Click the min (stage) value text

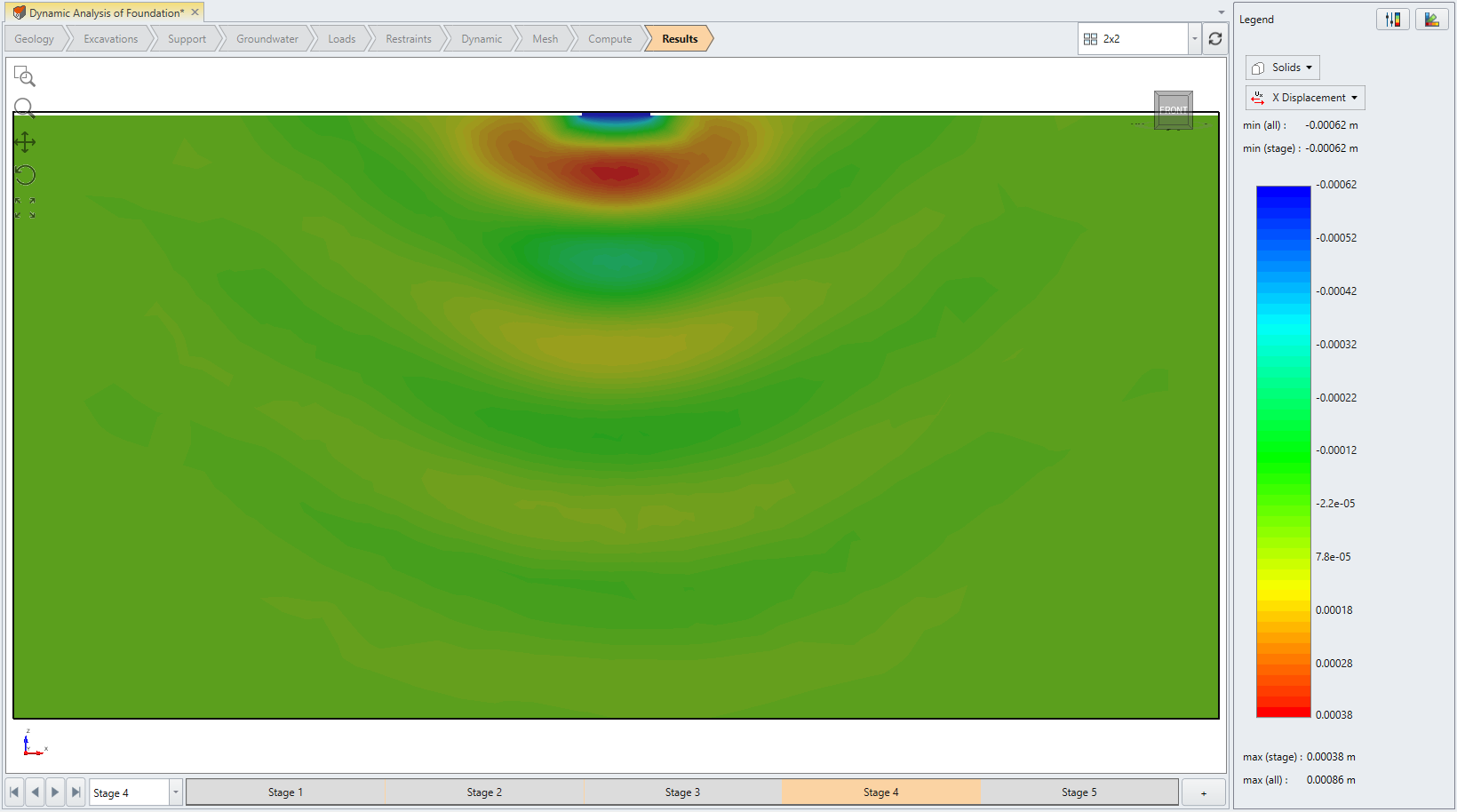coord(1332,148)
